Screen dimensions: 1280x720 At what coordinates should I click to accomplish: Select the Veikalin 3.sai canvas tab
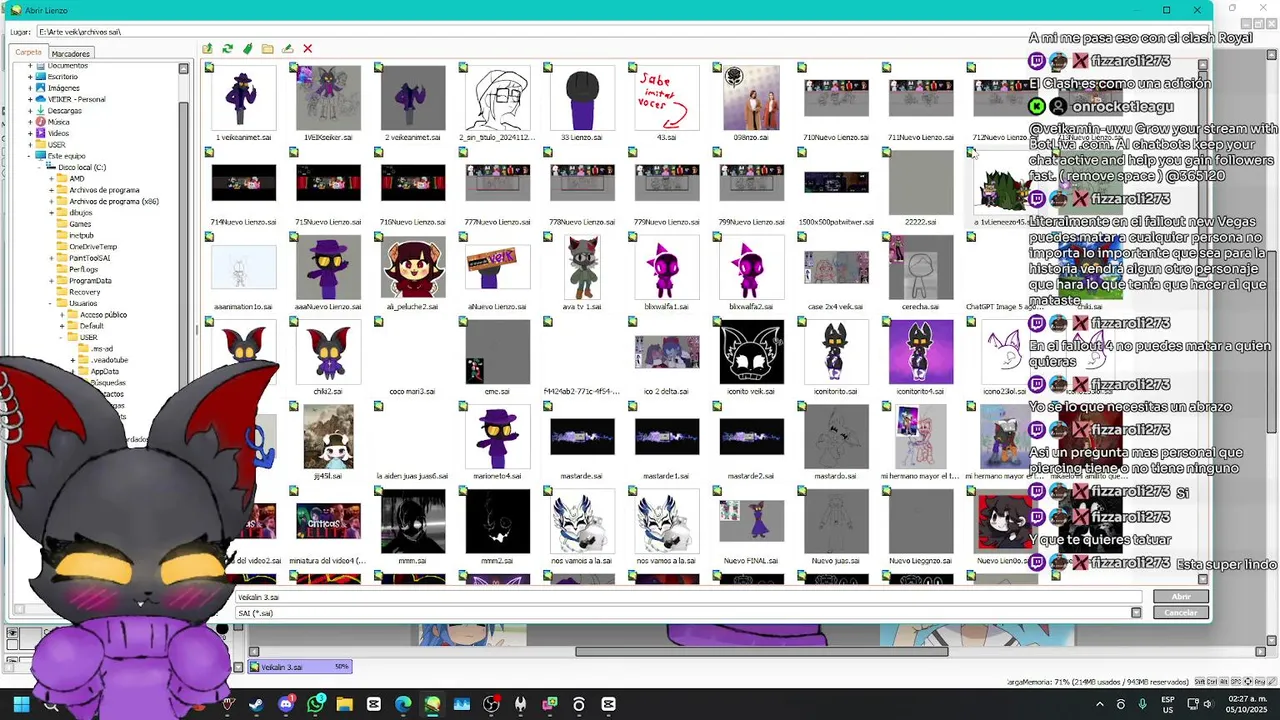tap(299, 667)
